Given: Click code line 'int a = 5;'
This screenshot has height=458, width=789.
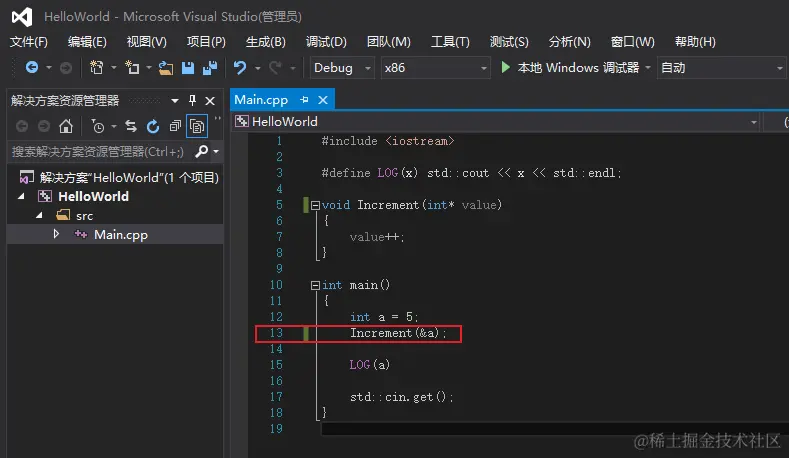Looking at the screenshot, I should [x=384, y=317].
